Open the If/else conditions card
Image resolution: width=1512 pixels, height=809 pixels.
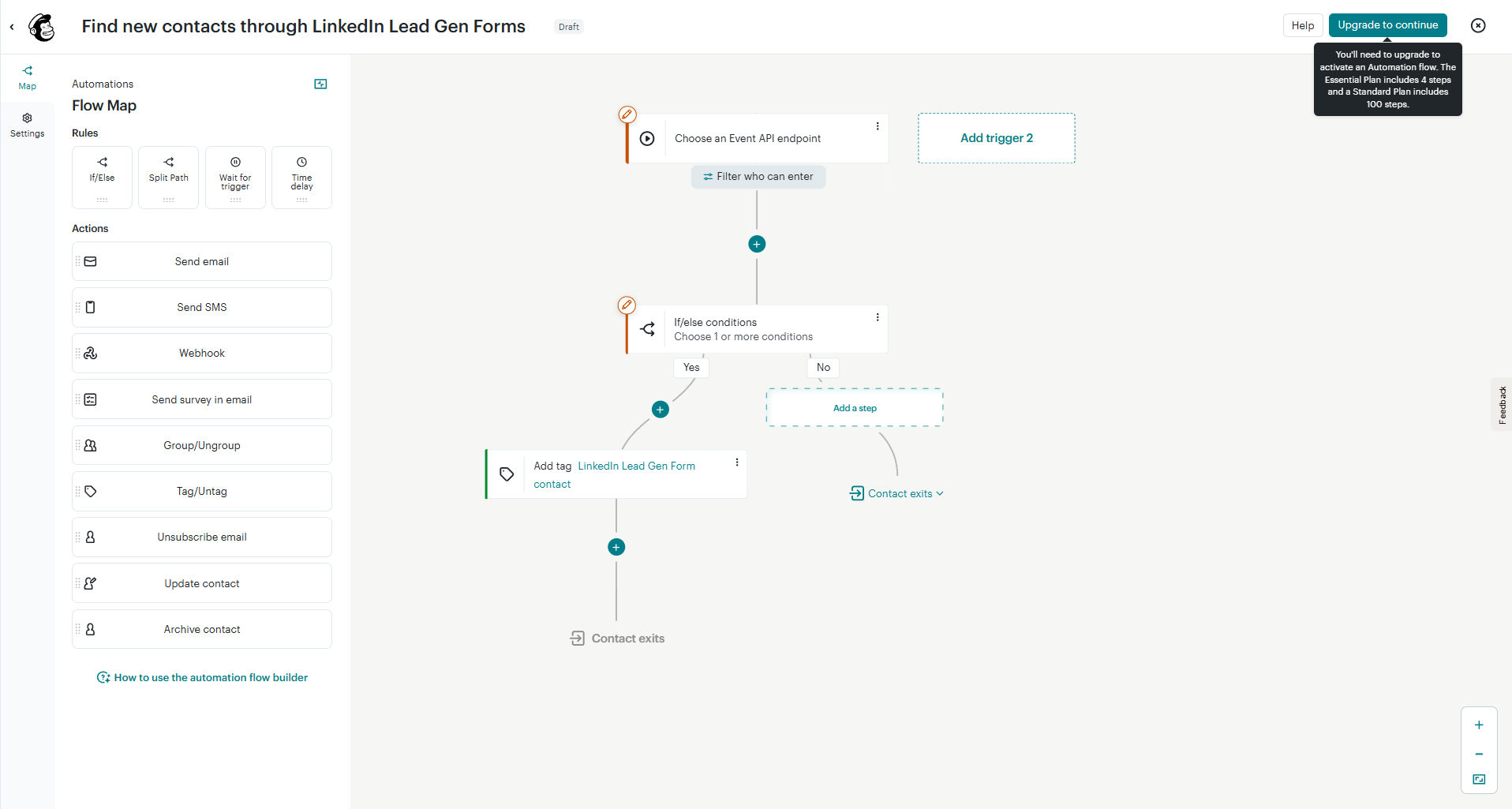(x=758, y=329)
